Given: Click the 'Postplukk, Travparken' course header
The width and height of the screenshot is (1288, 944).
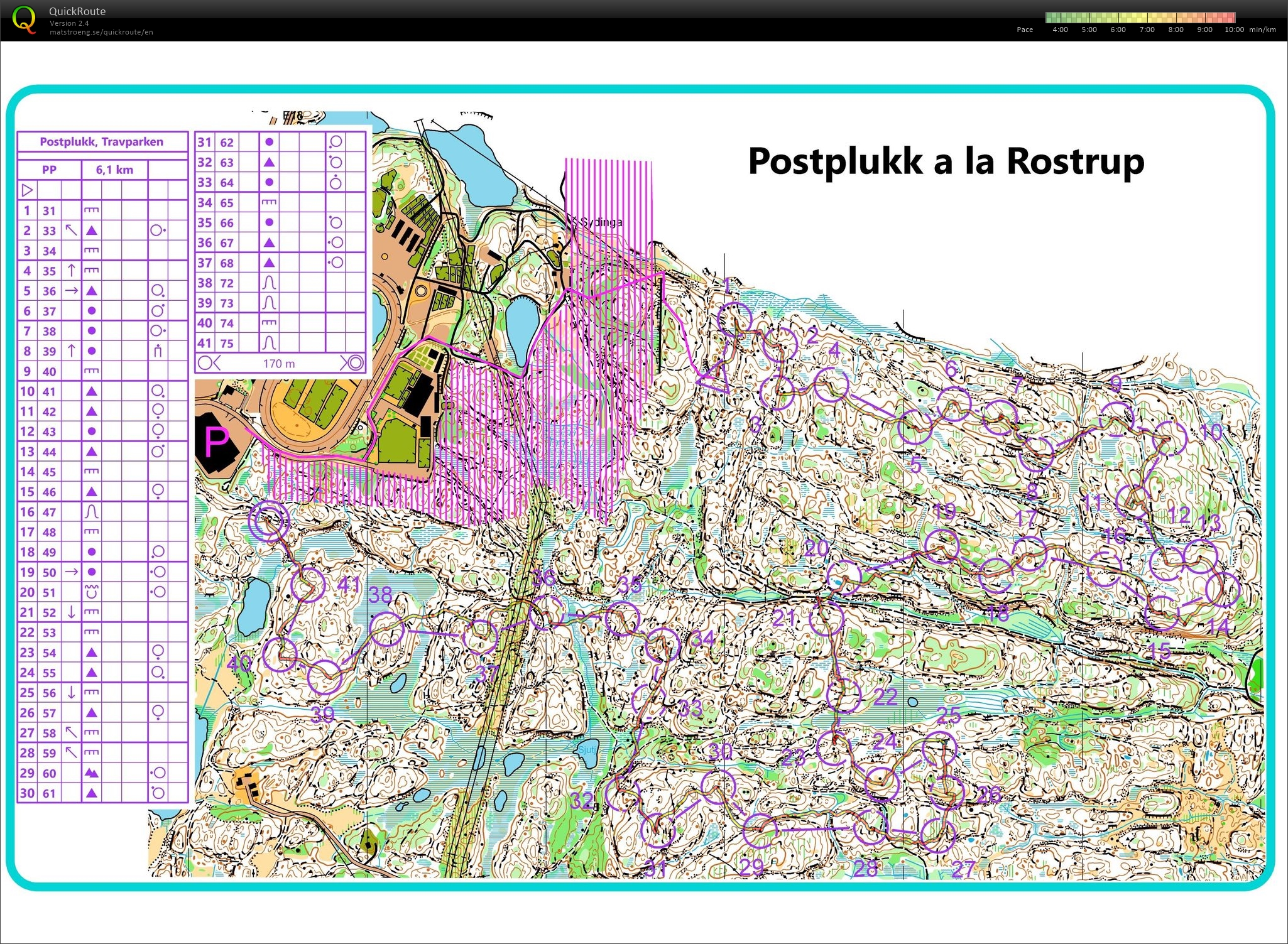Looking at the screenshot, I should pyautogui.click(x=102, y=142).
